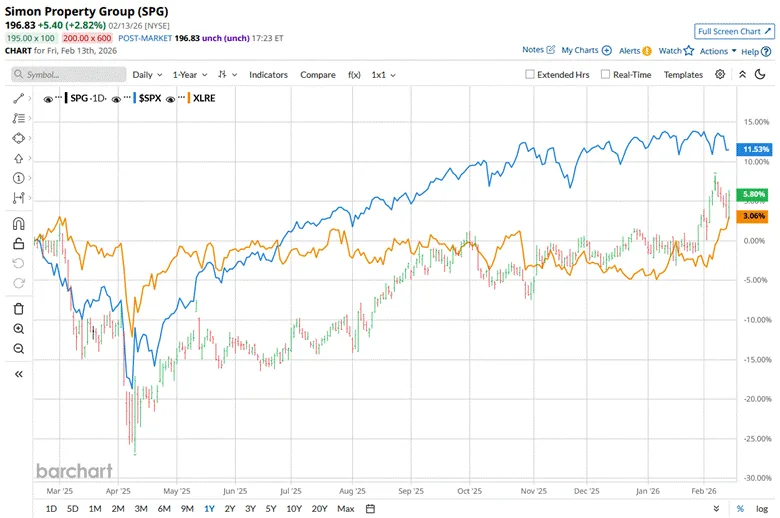Open the Daily frequency dropdown
The height and width of the screenshot is (518, 780).
coord(147,75)
